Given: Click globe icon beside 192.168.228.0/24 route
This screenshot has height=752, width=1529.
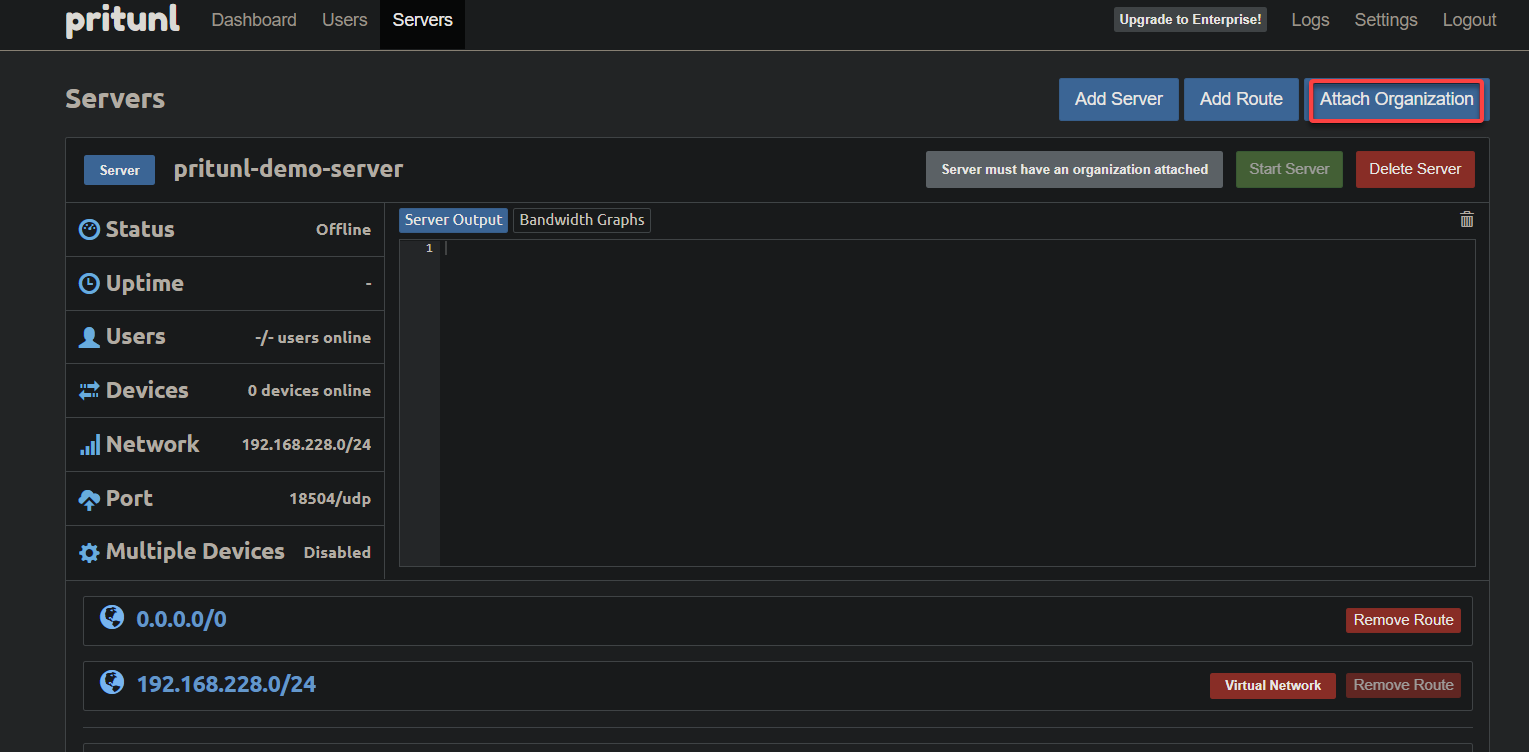Looking at the screenshot, I should tap(112, 682).
